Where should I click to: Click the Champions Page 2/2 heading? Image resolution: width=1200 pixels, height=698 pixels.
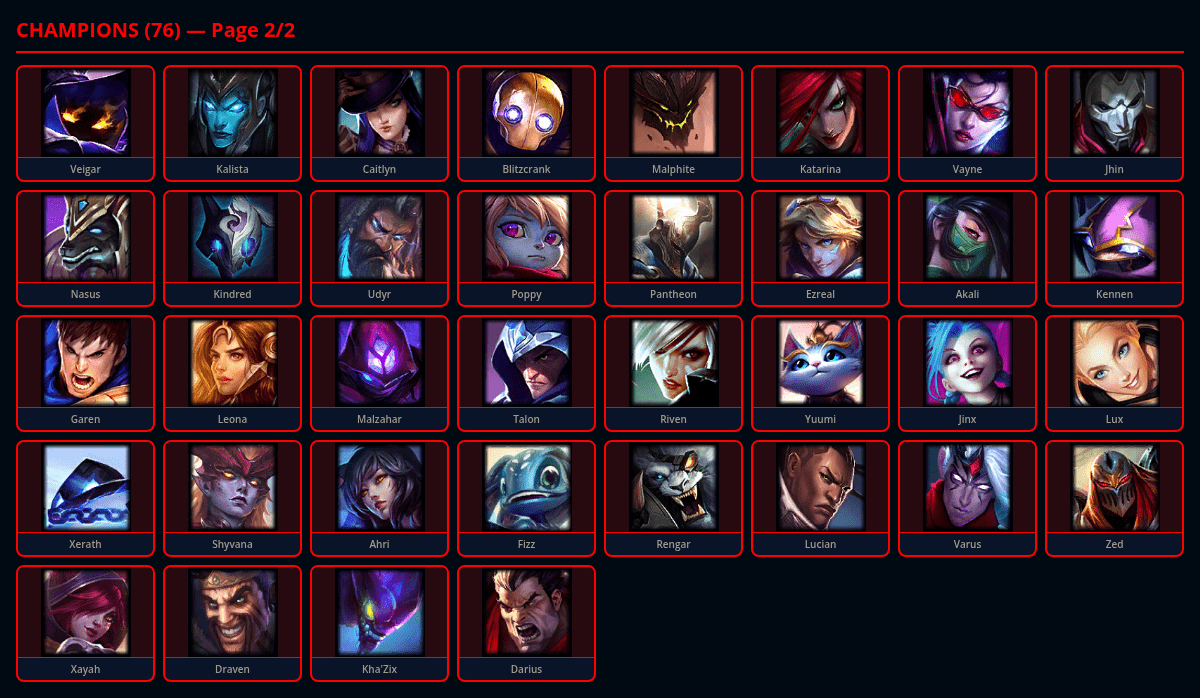coord(156,30)
